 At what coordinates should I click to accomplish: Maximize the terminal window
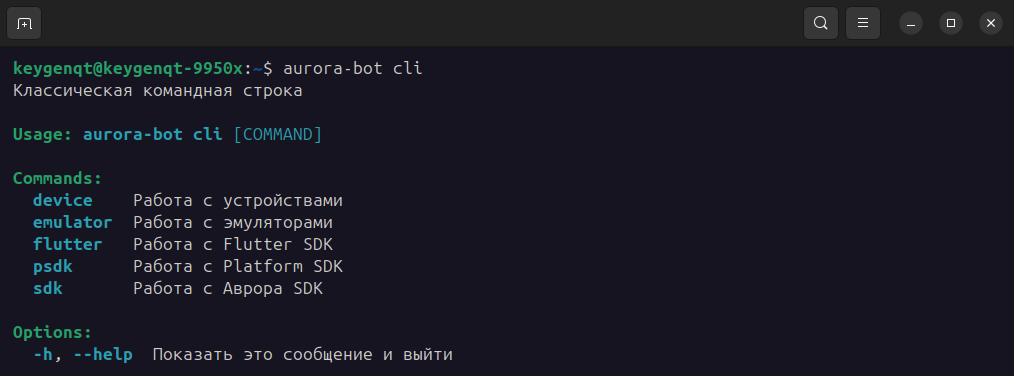(x=951, y=23)
